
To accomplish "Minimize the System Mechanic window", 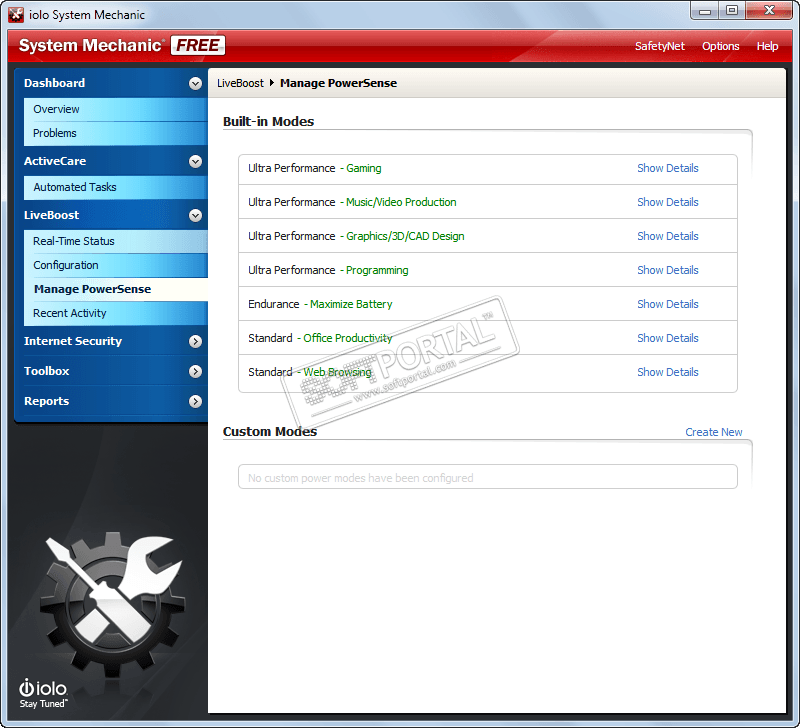I will tap(705, 11).
